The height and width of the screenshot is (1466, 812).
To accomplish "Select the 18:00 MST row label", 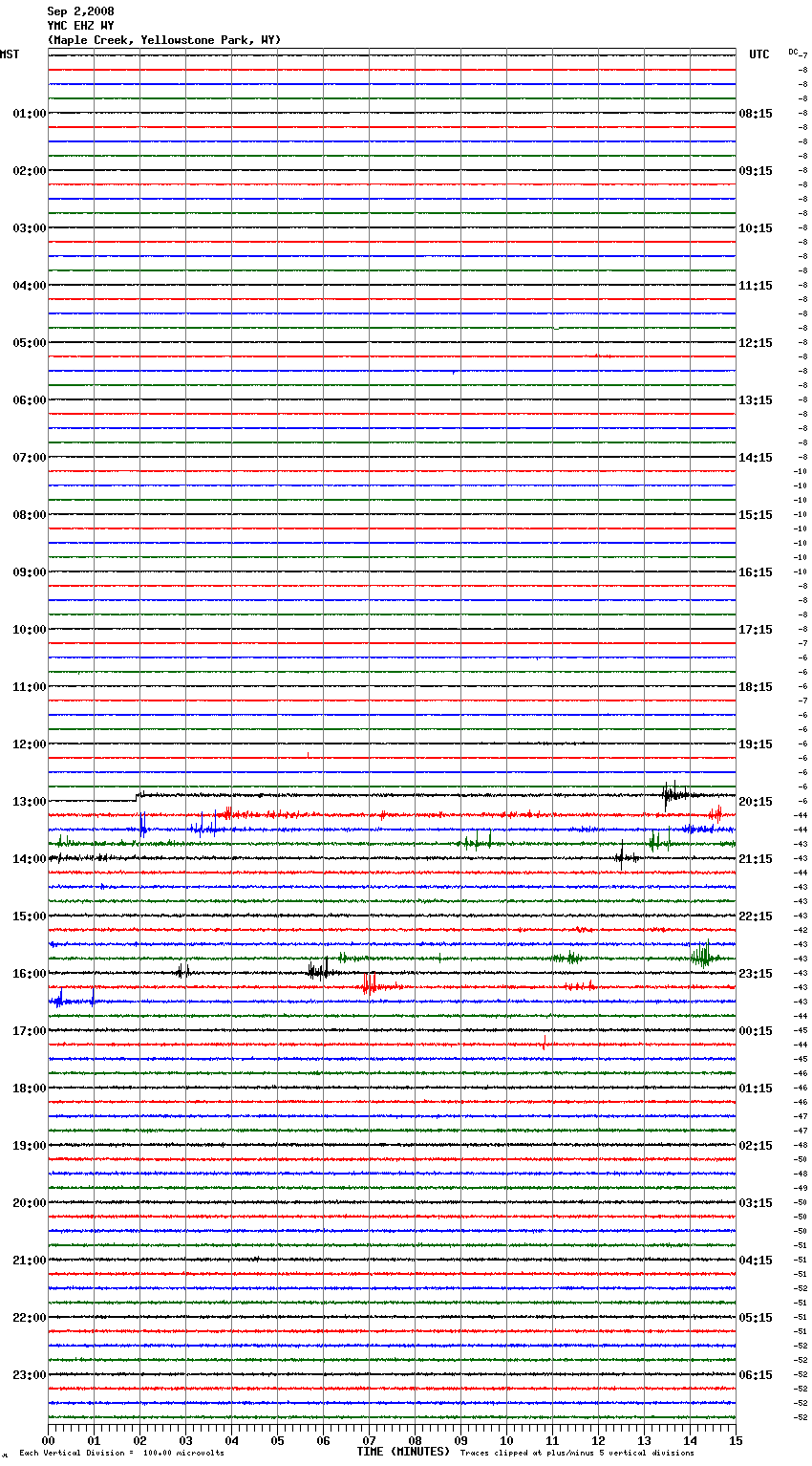I will pyautogui.click(x=30, y=1089).
